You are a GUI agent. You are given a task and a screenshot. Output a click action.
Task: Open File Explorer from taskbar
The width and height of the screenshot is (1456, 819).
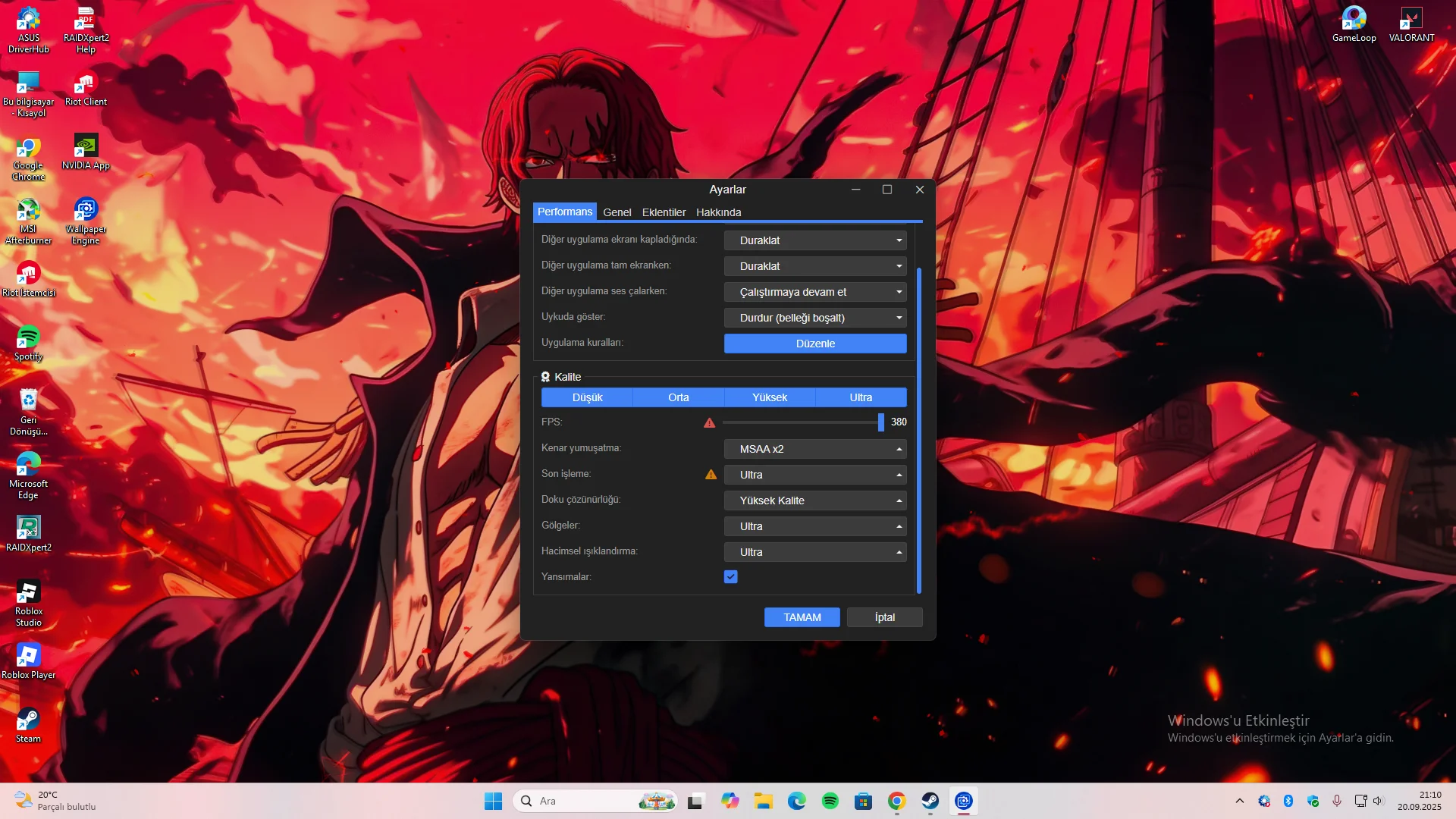pyautogui.click(x=763, y=801)
